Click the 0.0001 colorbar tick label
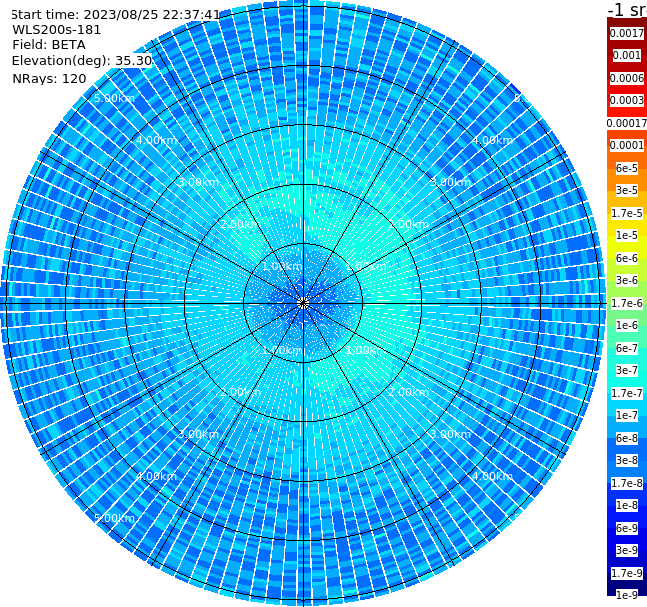647x607 pixels. (627, 145)
